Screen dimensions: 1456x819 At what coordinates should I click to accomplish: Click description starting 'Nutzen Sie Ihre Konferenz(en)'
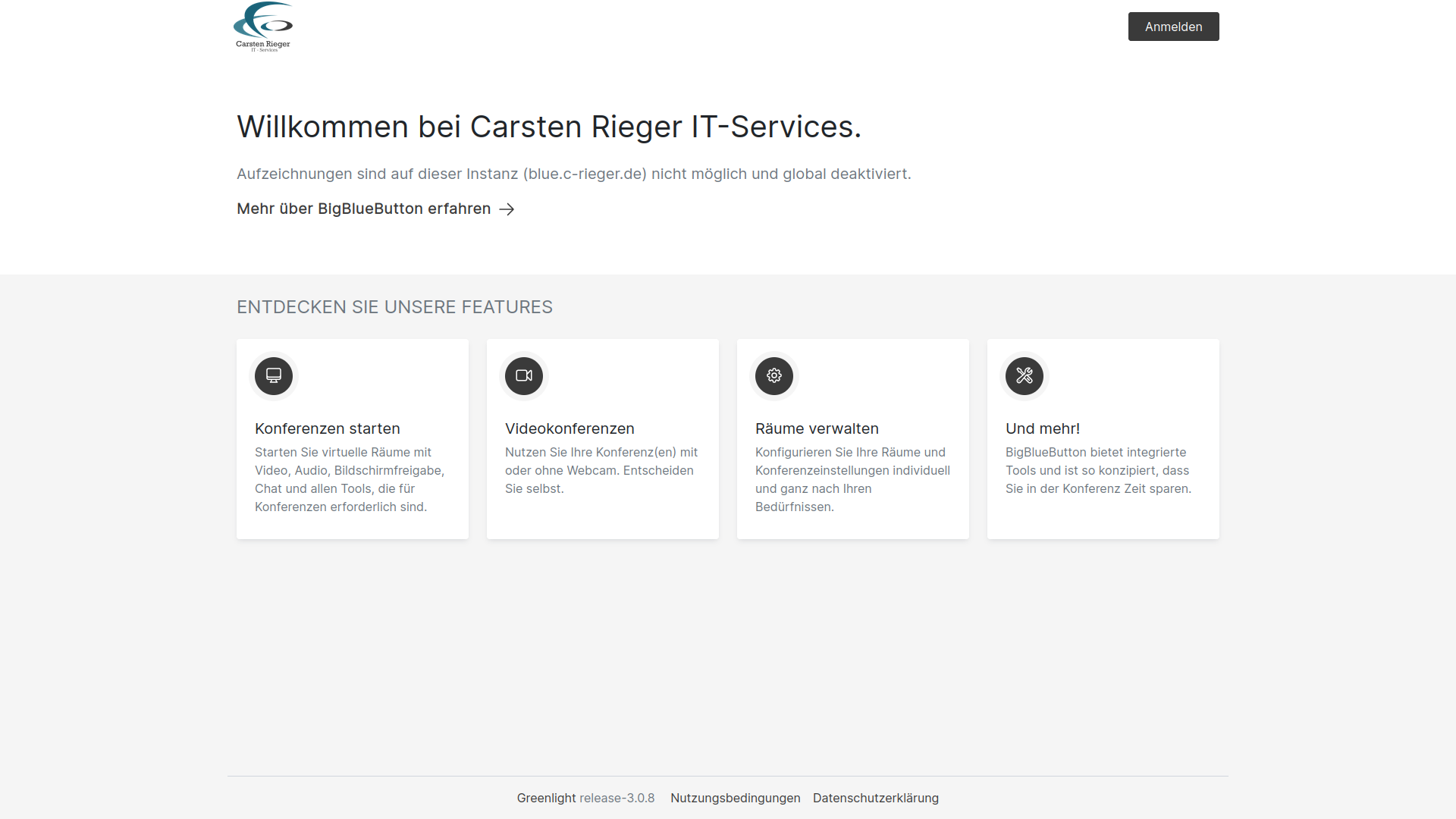coord(601,470)
